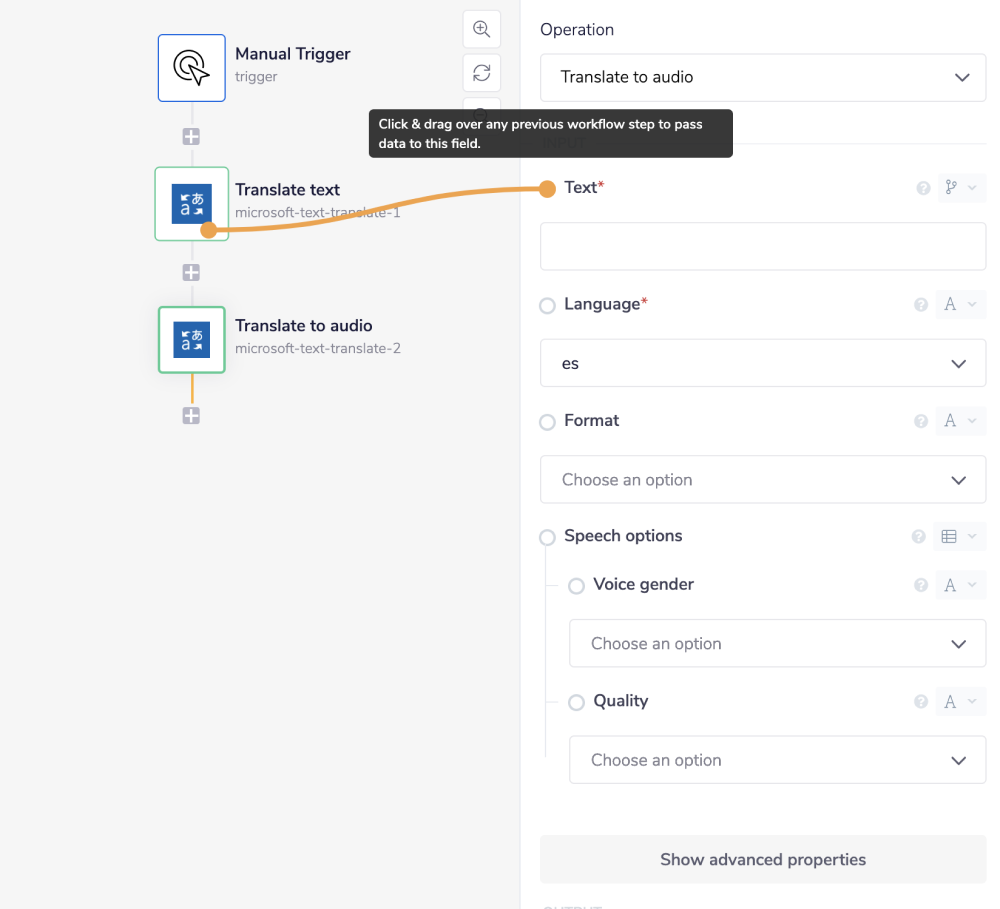Add step after Translate to audio
This screenshot has height=909, width=1000.
point(191,416)
